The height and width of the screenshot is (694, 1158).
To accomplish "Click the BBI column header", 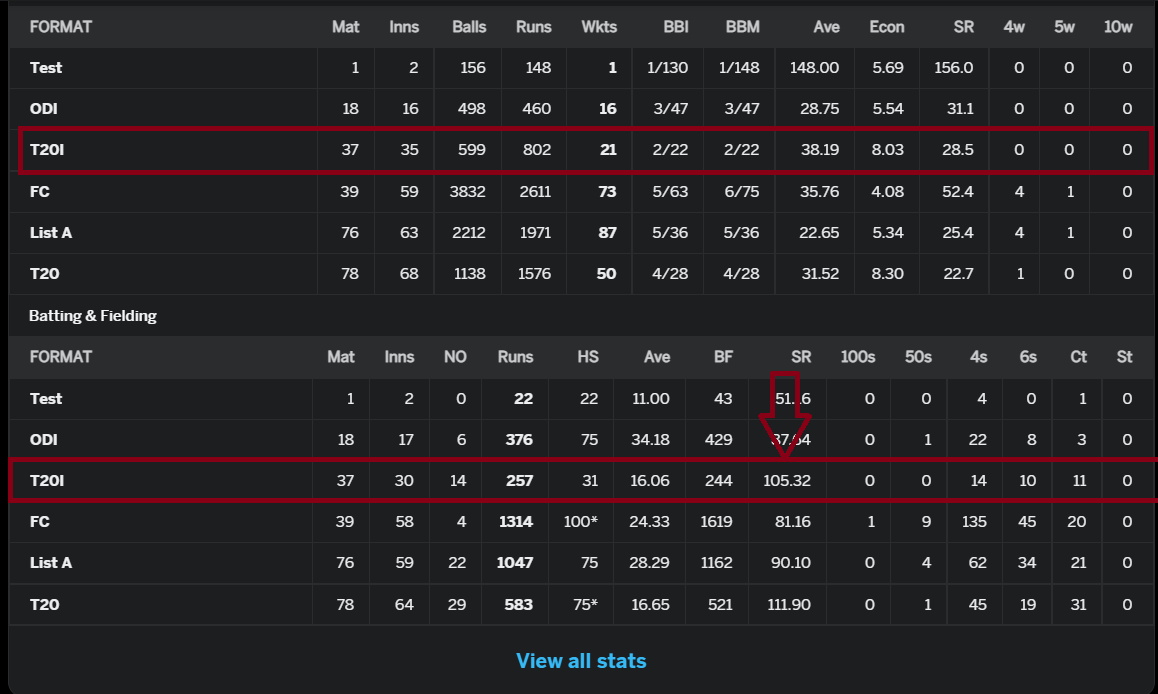I will (x=676, y=27).
